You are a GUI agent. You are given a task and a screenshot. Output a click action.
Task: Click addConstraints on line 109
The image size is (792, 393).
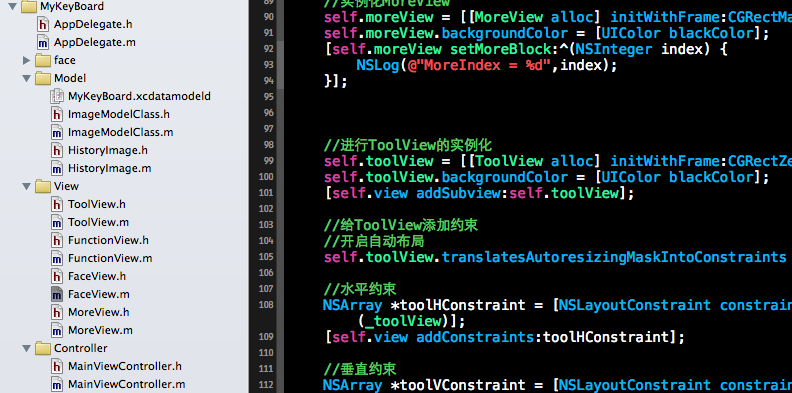[x=475, y=337]
